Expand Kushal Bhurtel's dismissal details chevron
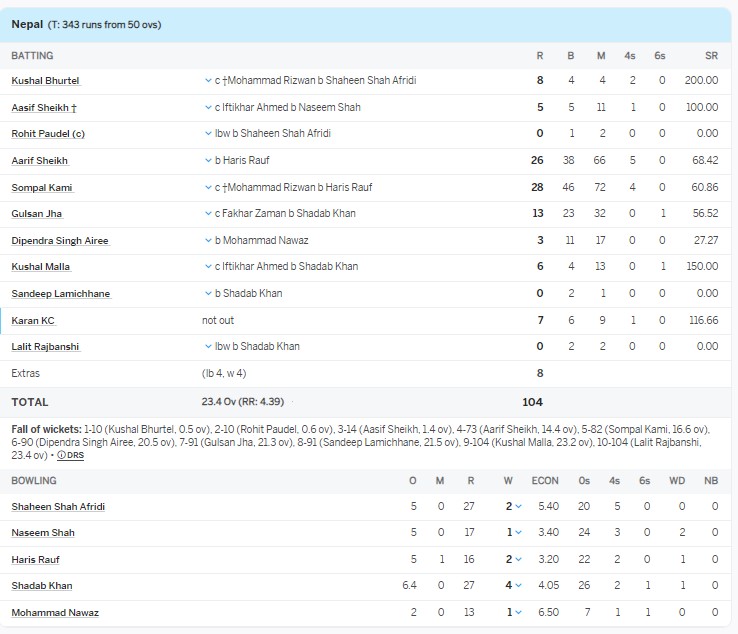 tap(207, 80)
